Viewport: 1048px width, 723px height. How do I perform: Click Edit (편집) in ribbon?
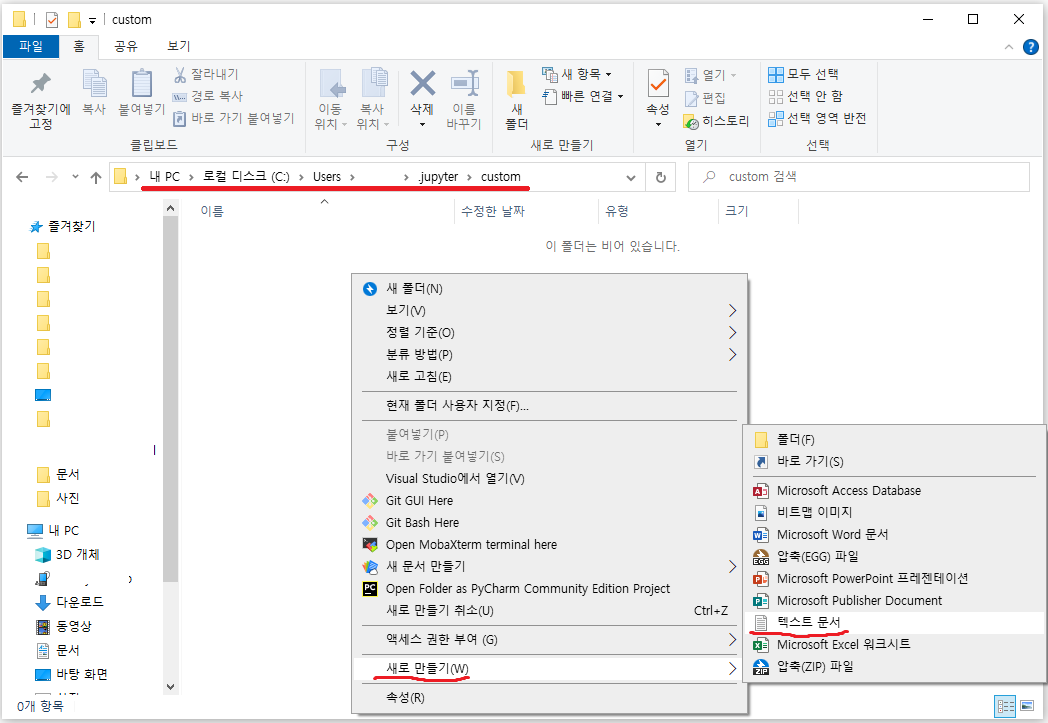click(706, 98)
